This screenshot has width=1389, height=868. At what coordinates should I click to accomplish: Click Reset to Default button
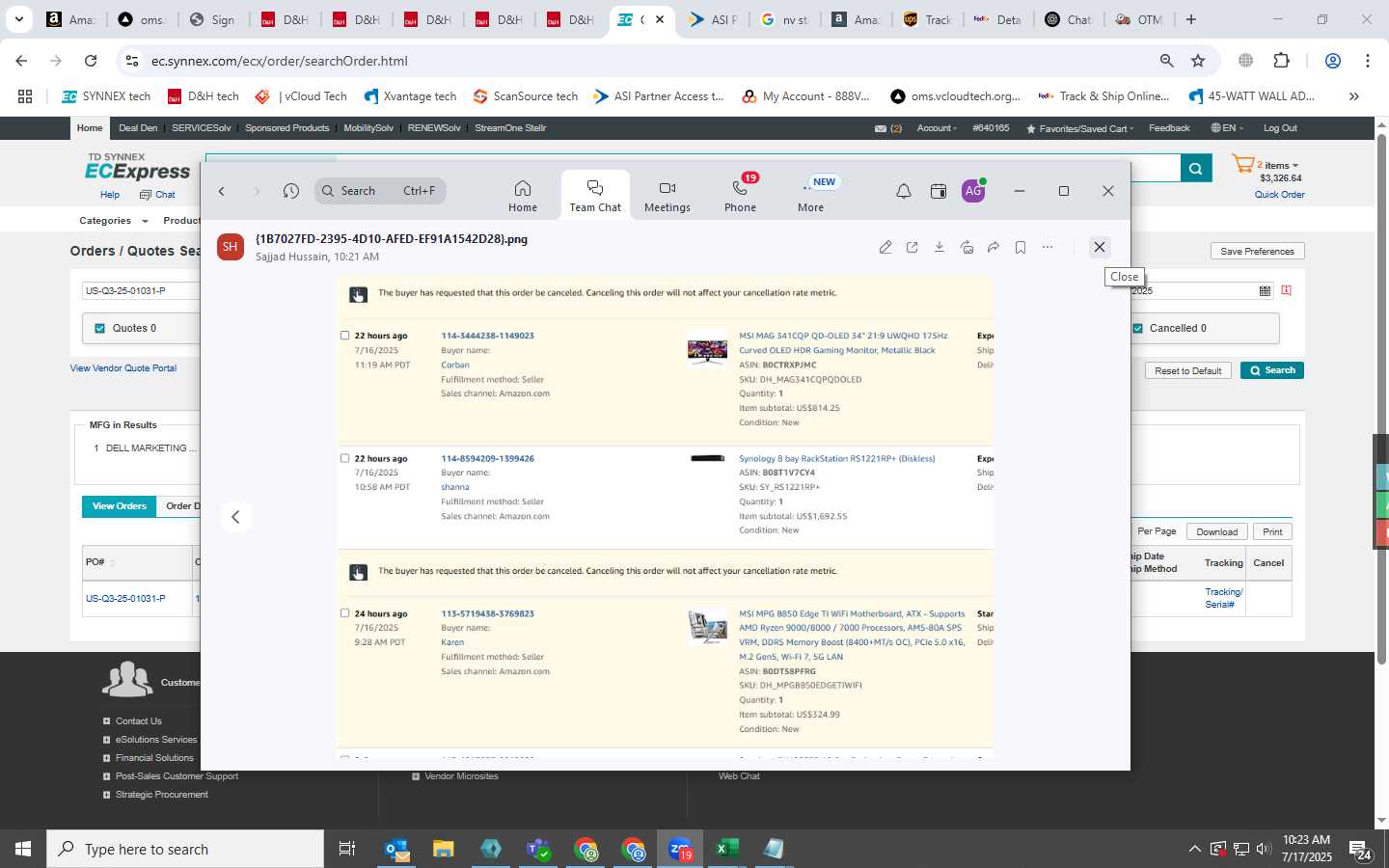(1187, 370)
